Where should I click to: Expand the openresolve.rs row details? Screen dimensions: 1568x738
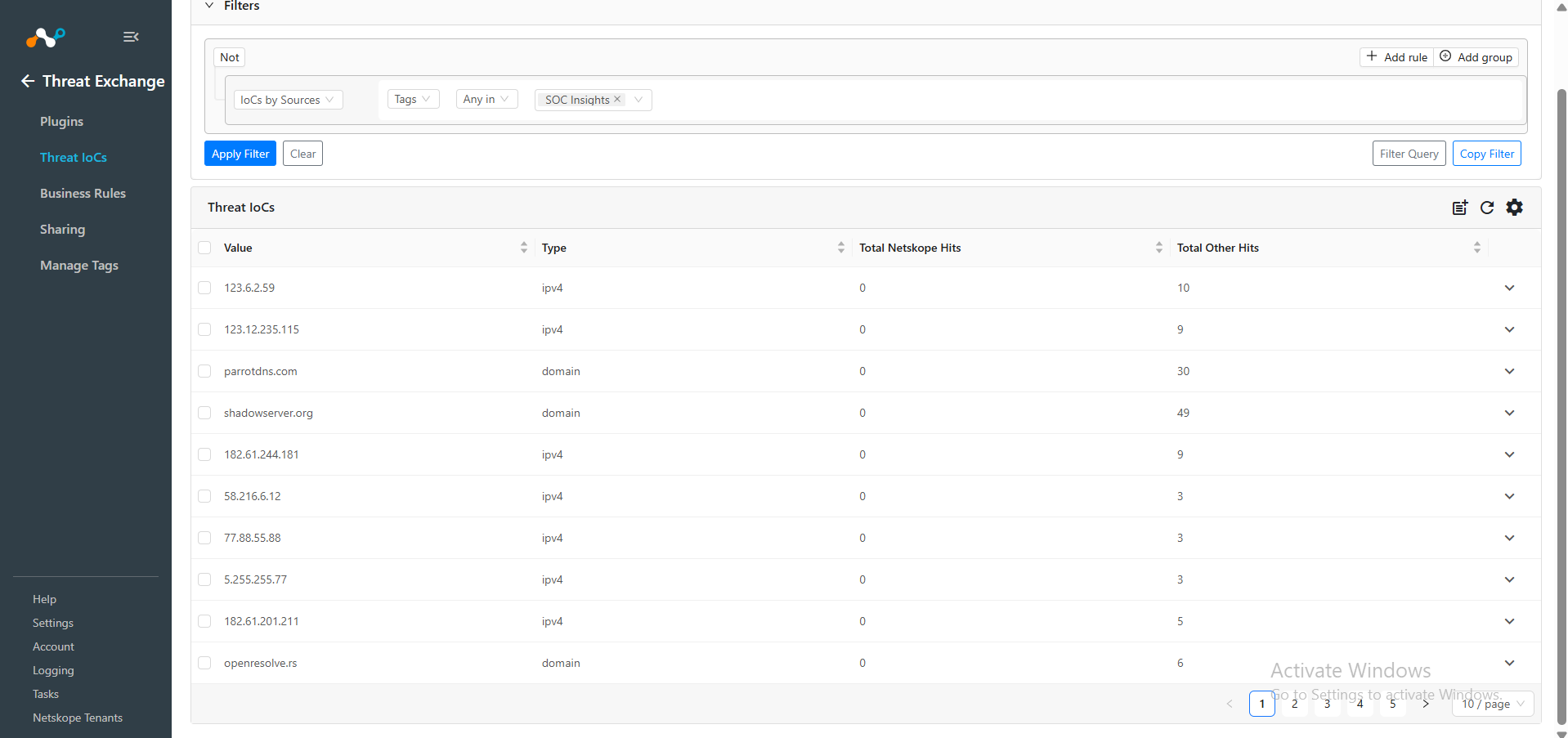1509,663
